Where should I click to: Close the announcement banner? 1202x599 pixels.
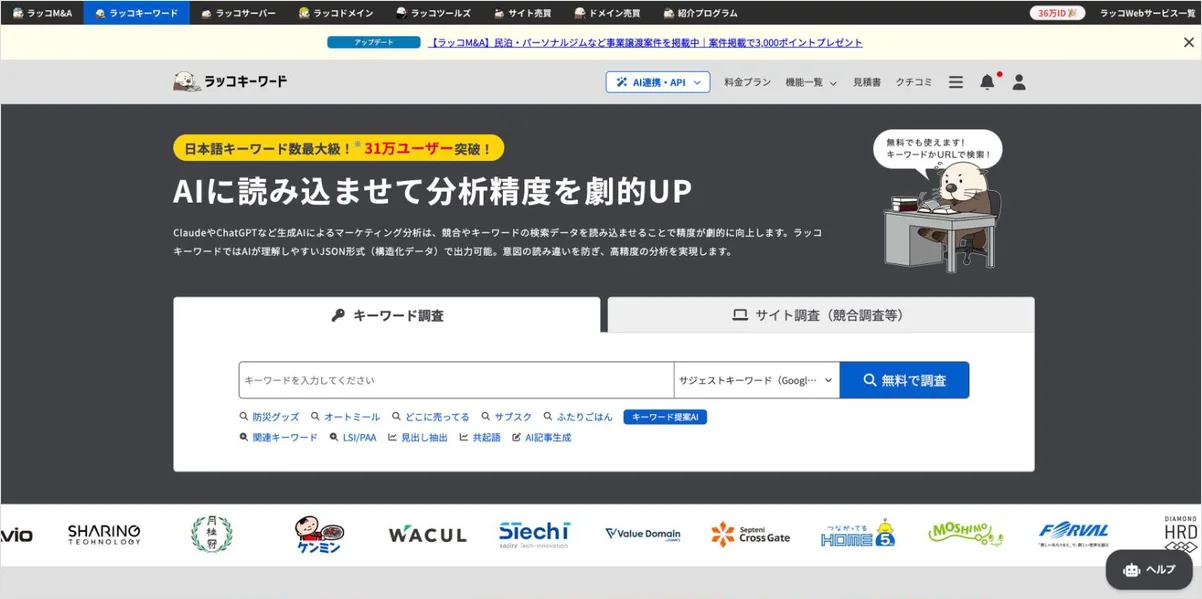coord(1188,42)
